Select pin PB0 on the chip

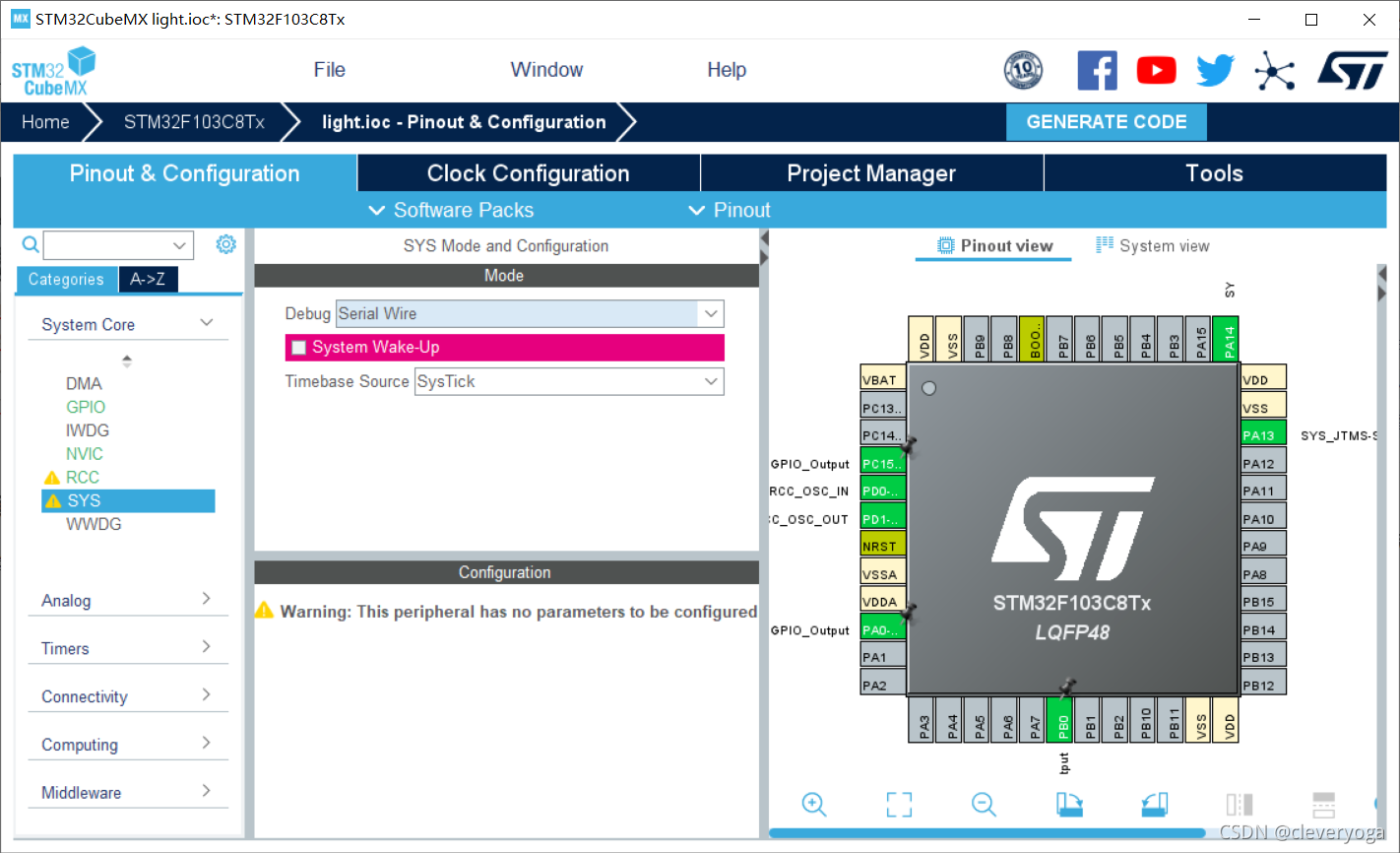[x=1059, y=720]
